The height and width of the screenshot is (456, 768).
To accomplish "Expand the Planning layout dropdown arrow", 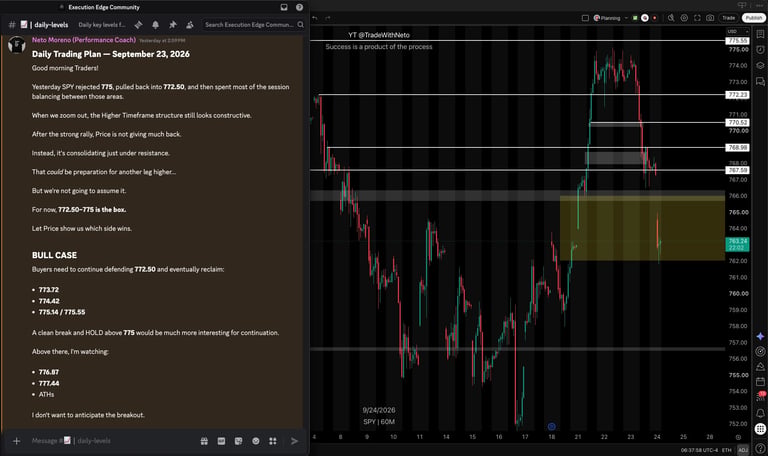I will coord(626,18).
